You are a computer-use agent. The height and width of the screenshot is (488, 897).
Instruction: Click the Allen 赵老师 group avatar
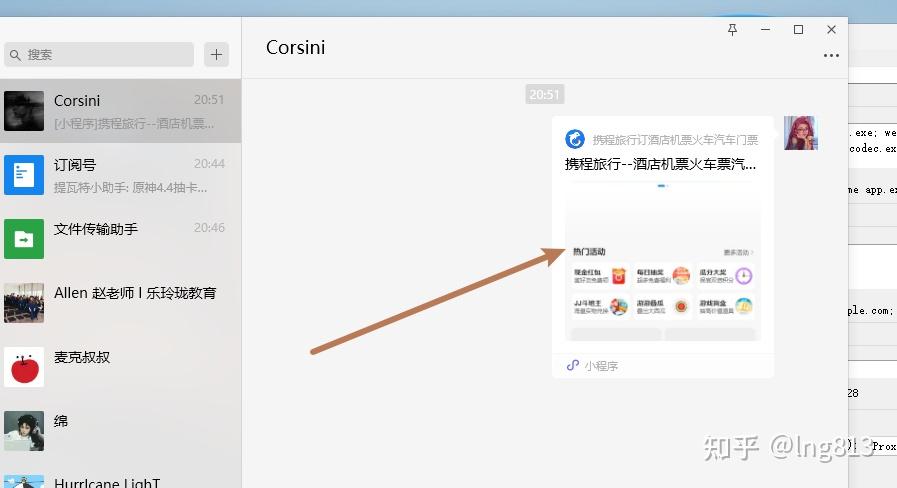(x=24, y=303)
